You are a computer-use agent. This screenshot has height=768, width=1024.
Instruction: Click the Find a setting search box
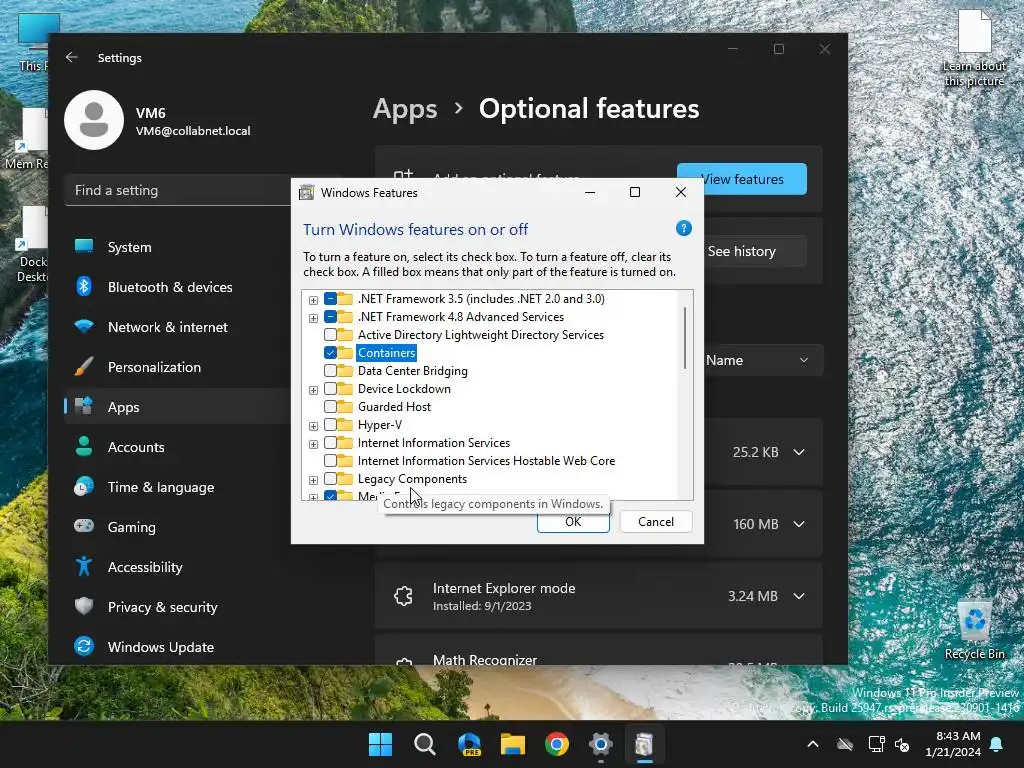(178, 190)
